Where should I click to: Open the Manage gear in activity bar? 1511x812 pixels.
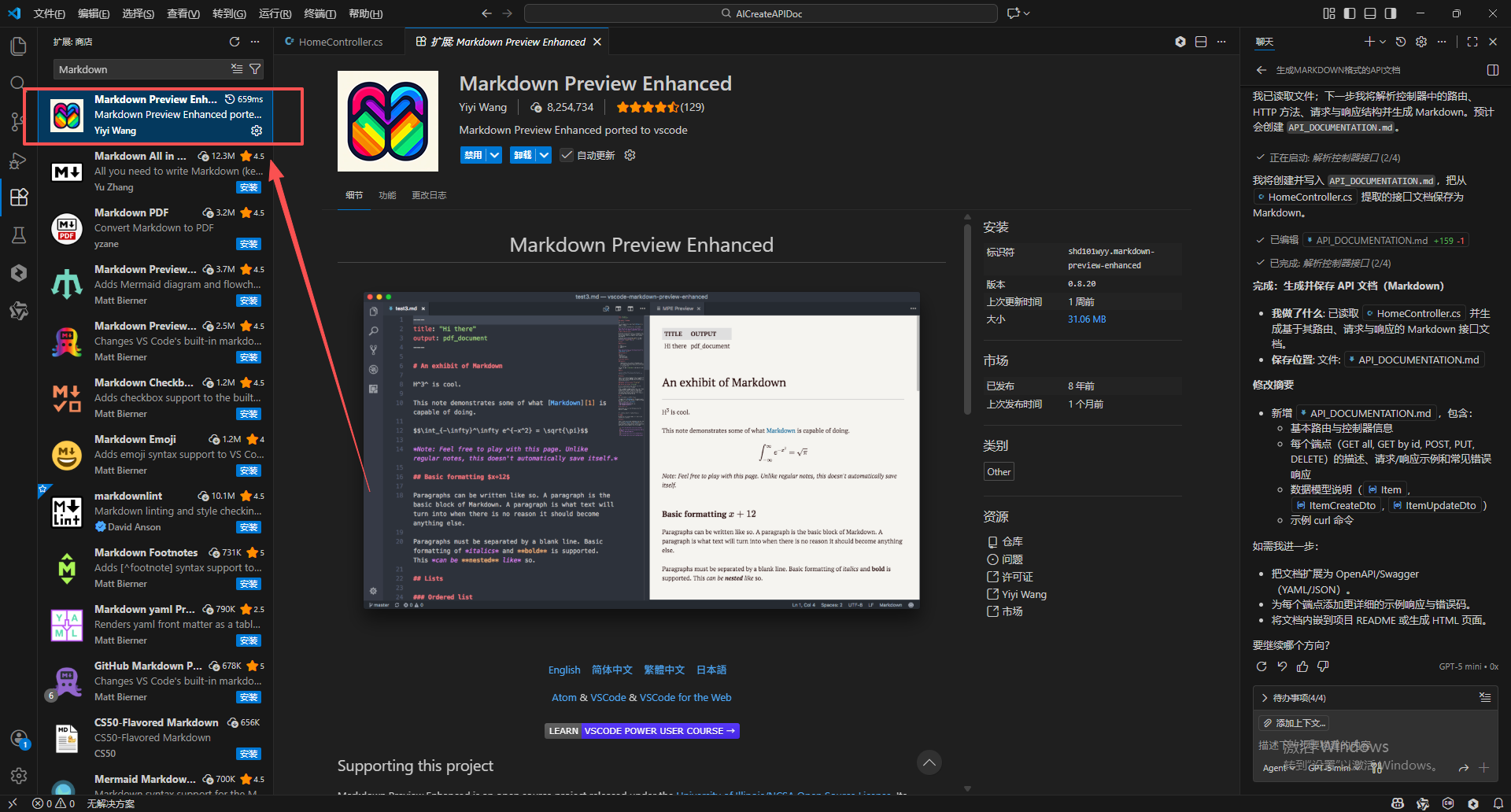click(19, 776)
